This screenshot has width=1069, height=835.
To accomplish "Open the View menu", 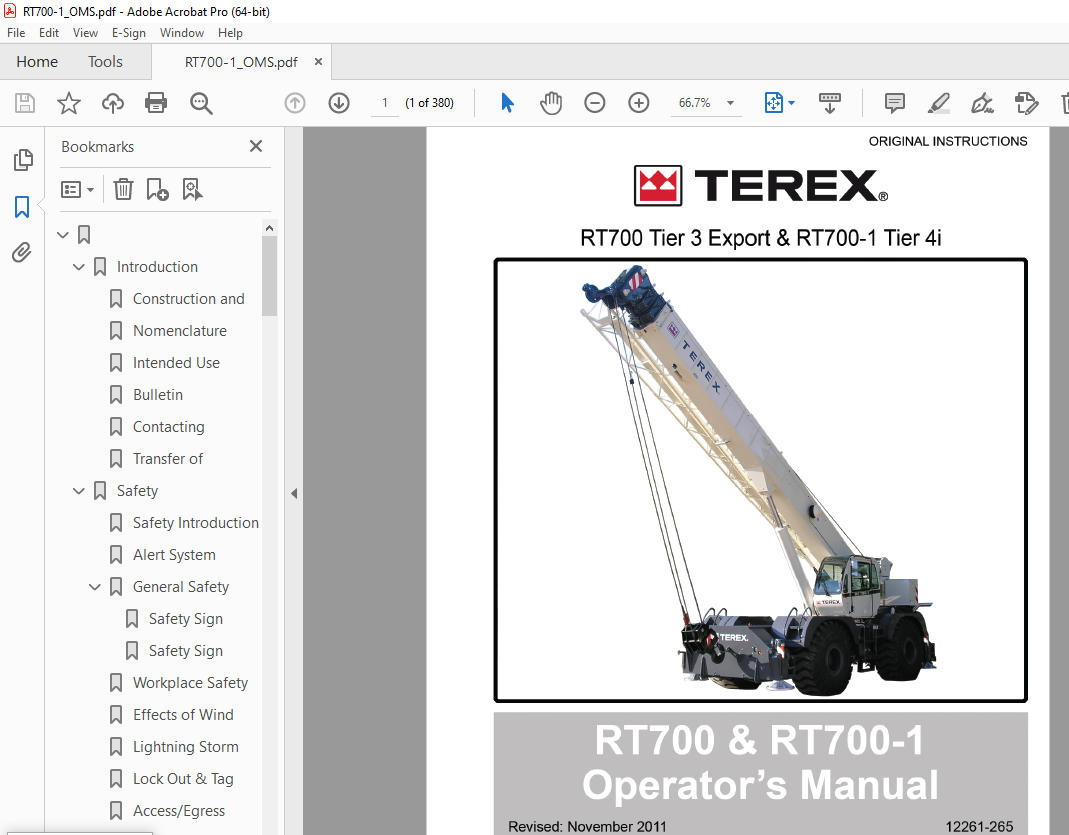I will coord(85,33).
